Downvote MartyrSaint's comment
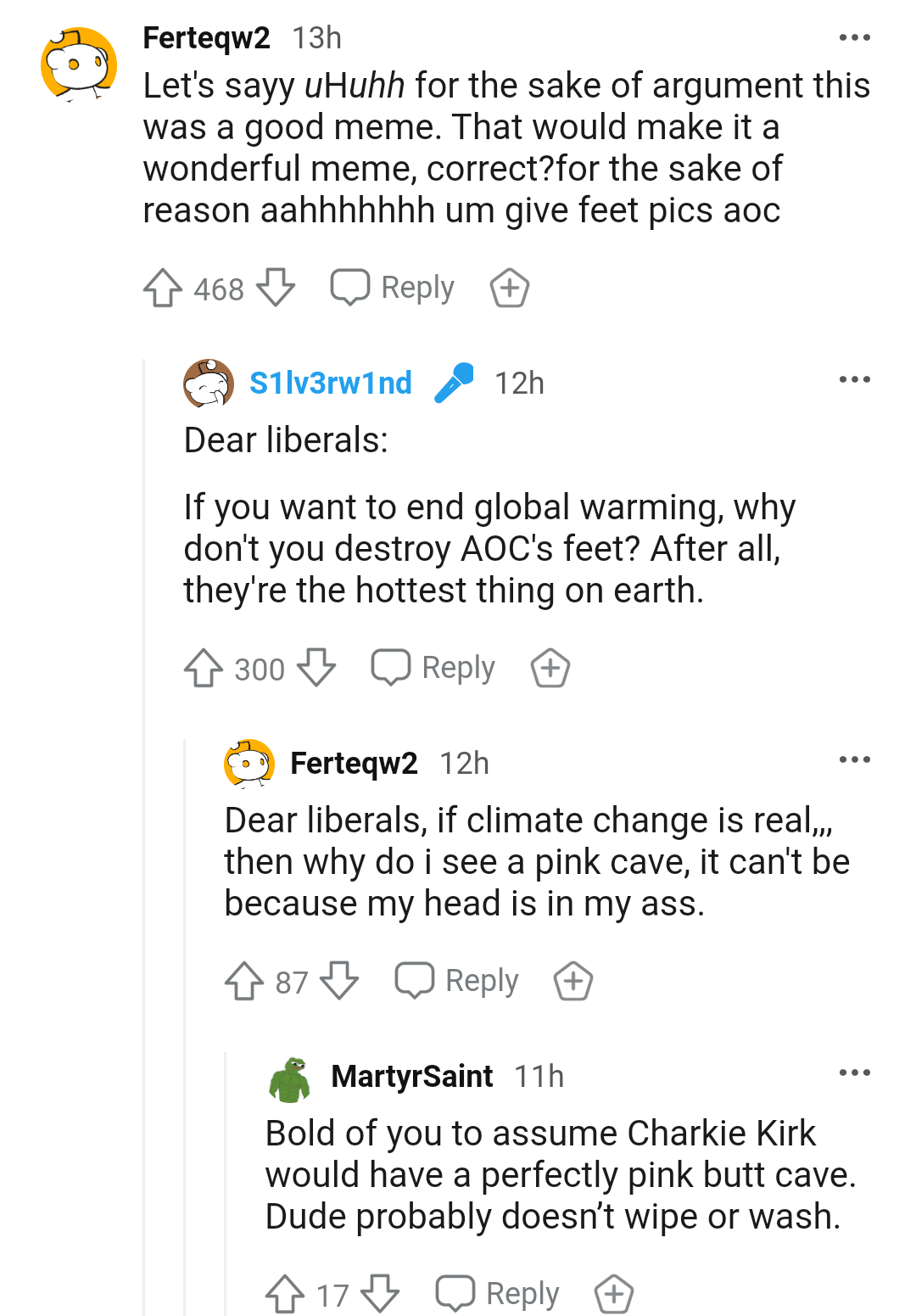 tap(380, 1294)
